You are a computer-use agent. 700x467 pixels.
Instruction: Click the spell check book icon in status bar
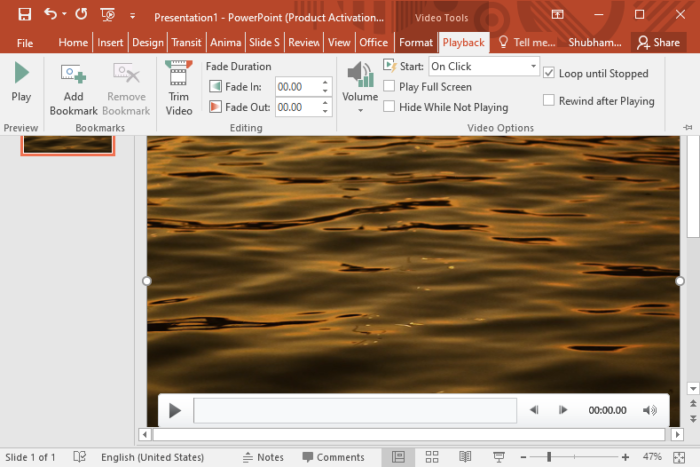point(79,457)
